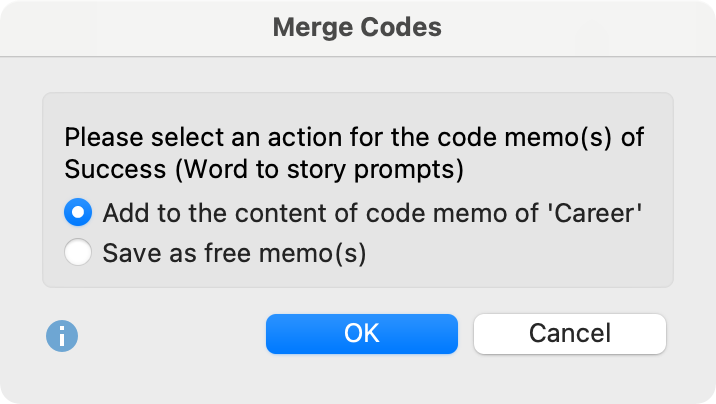The height and width of the screenshot is (404, 716).
Task: Click the 'Merge Codes' heading text
Action: [x=357, y=27]
